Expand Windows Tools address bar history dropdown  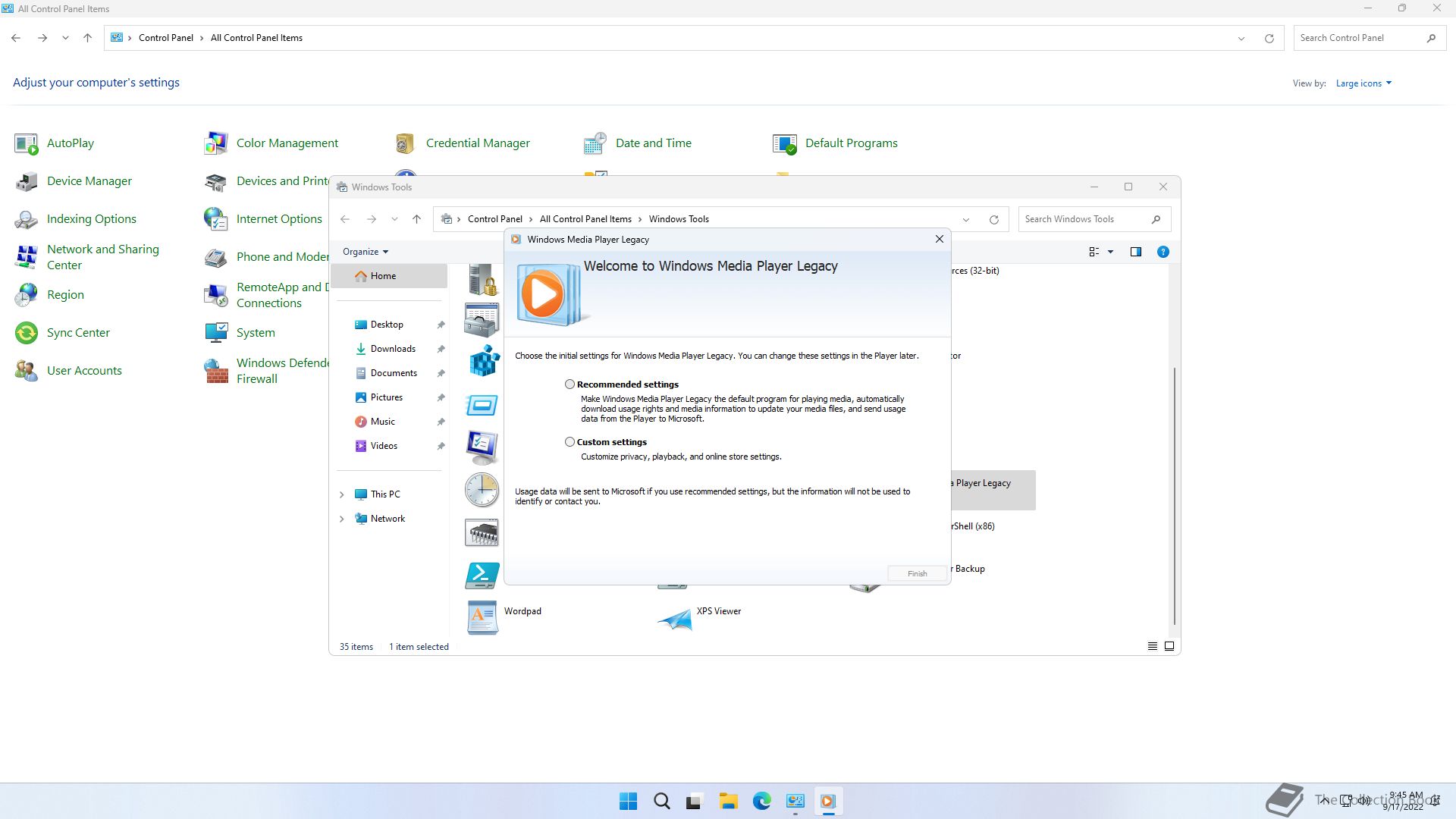click(x=966, y=219)
